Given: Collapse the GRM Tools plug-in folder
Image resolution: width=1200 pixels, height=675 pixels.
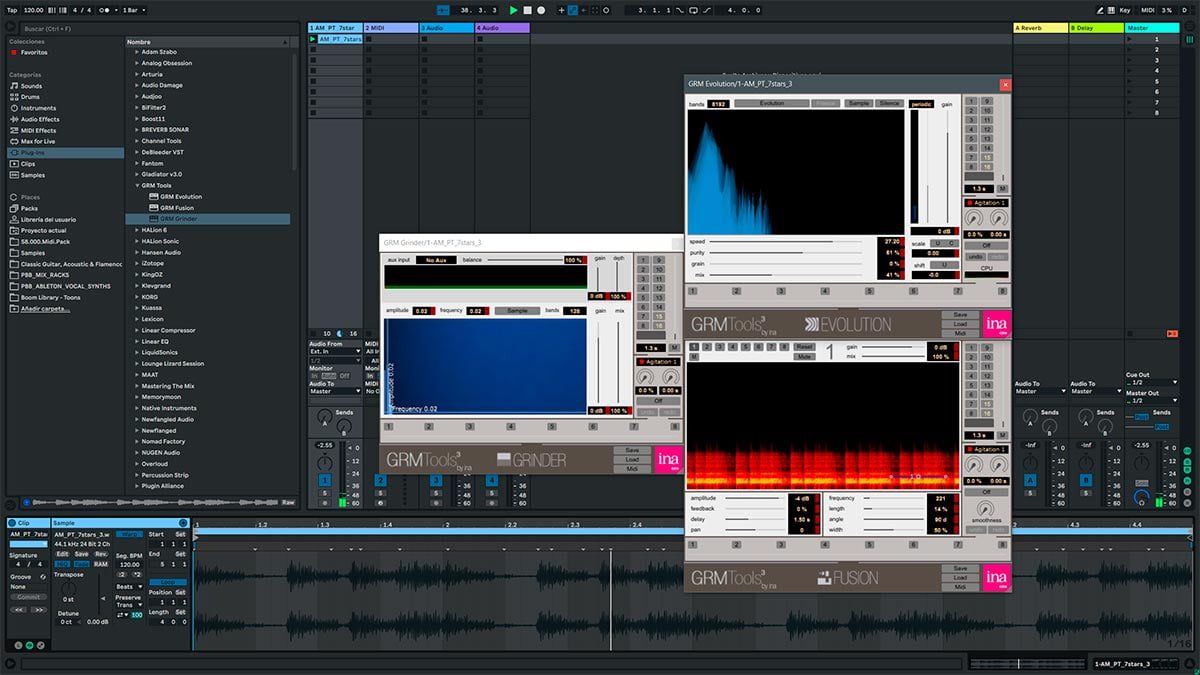Looking at the screenshot, I should pyautogui.click(x=138, y=186).
